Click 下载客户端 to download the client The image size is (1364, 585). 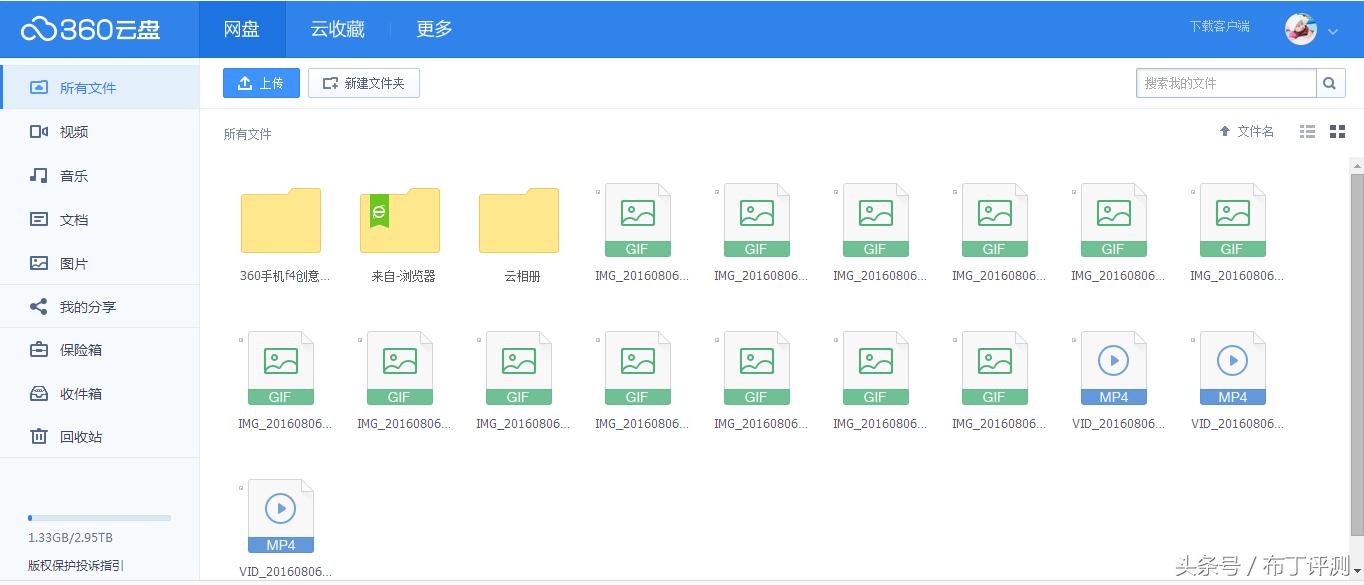click(x=1220, y=27)
